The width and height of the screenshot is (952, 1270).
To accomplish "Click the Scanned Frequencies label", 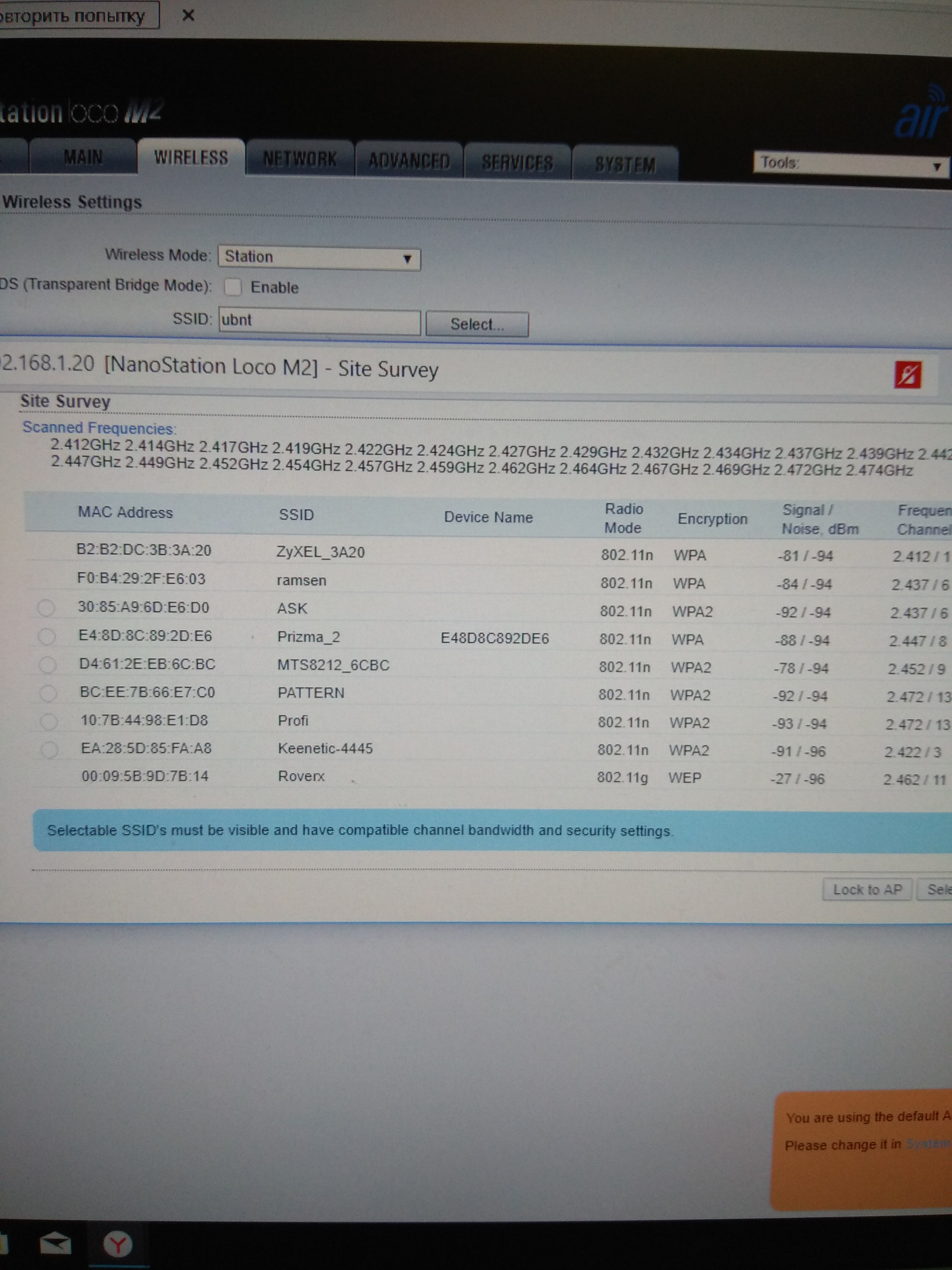I will [99, 428].
